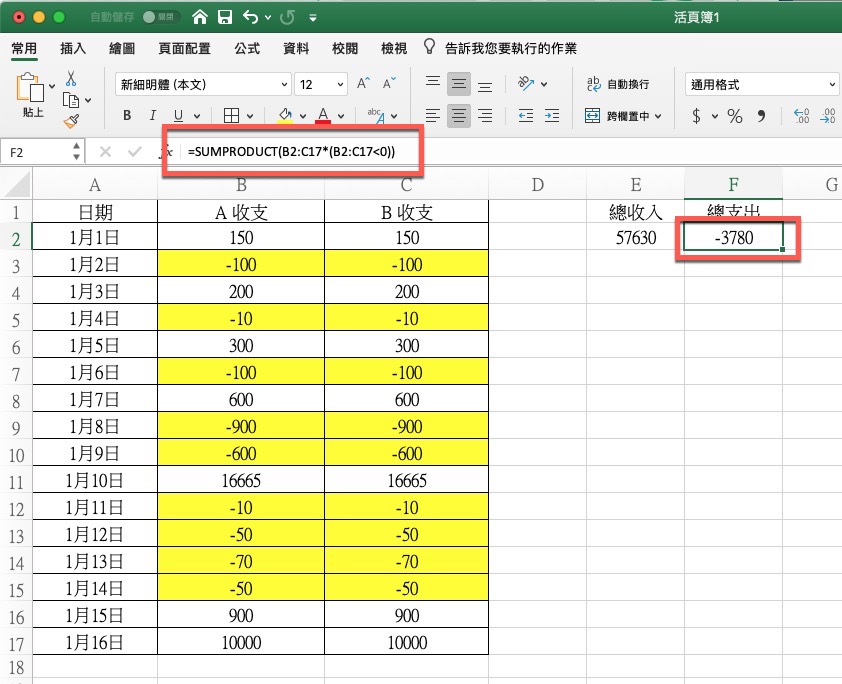
Task: Click the 跨欄置中 merge and center button
Action: click(622, 116)
